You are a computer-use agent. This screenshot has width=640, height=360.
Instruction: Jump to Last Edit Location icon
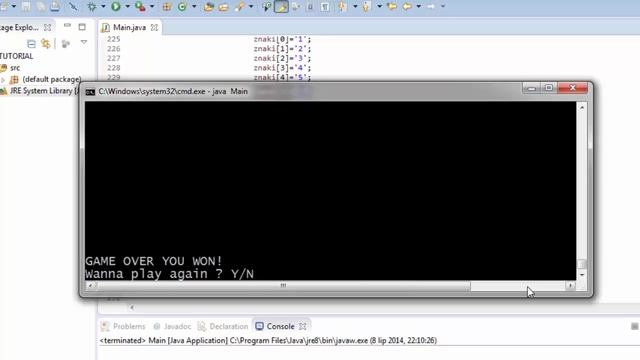(392, 6)
